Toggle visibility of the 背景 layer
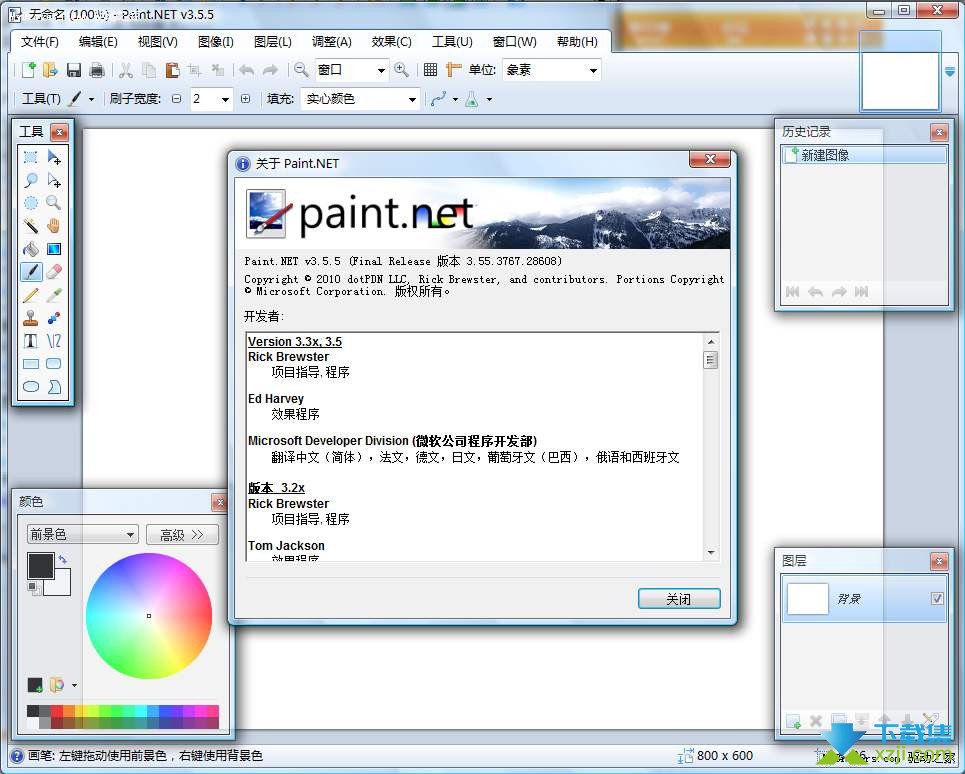Image resolution: width=965 pixels, height=774 pixels. 937,598
